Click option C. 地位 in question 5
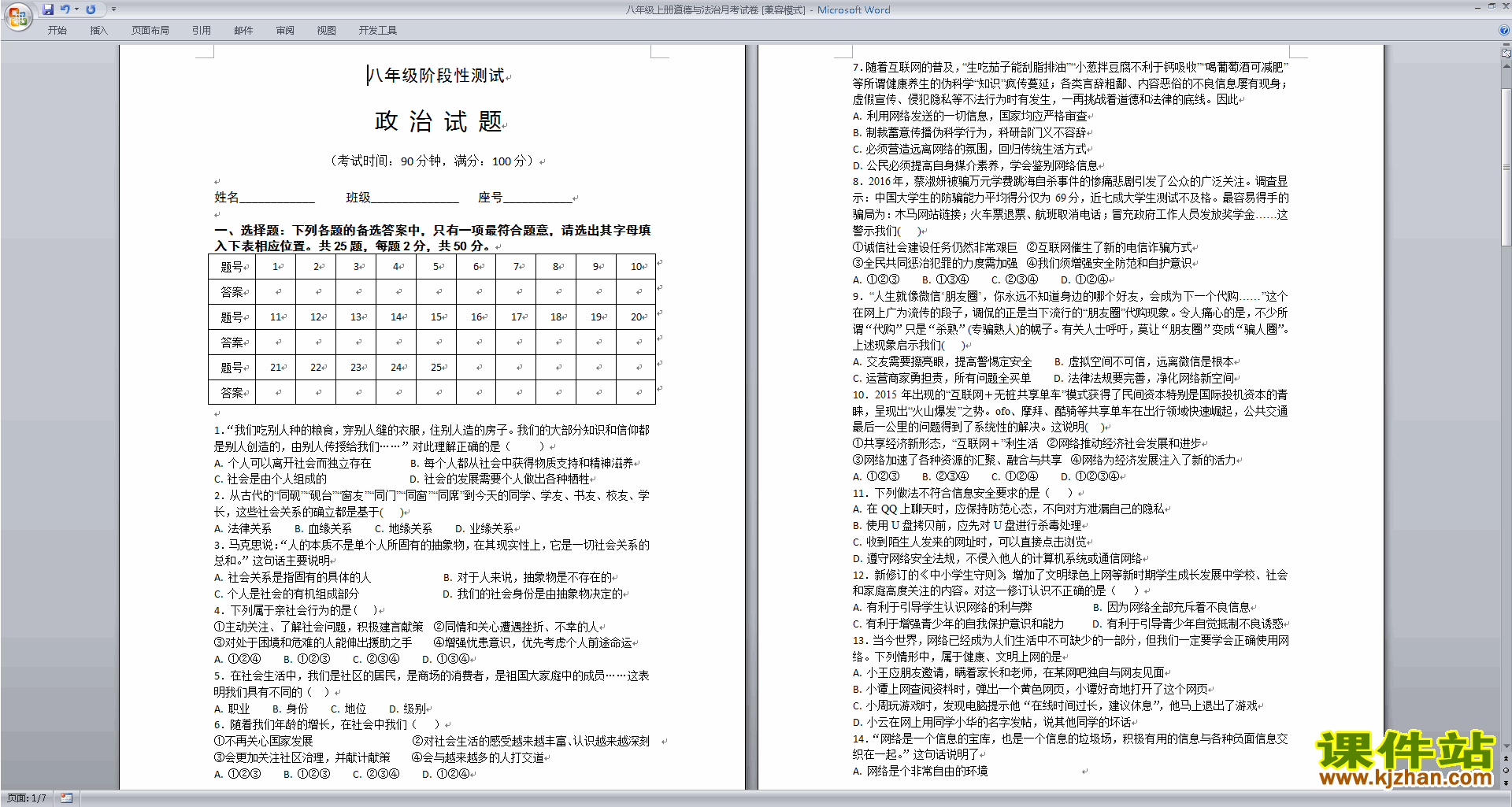Viewport: 1512px width, 807px height. point(348,709)
